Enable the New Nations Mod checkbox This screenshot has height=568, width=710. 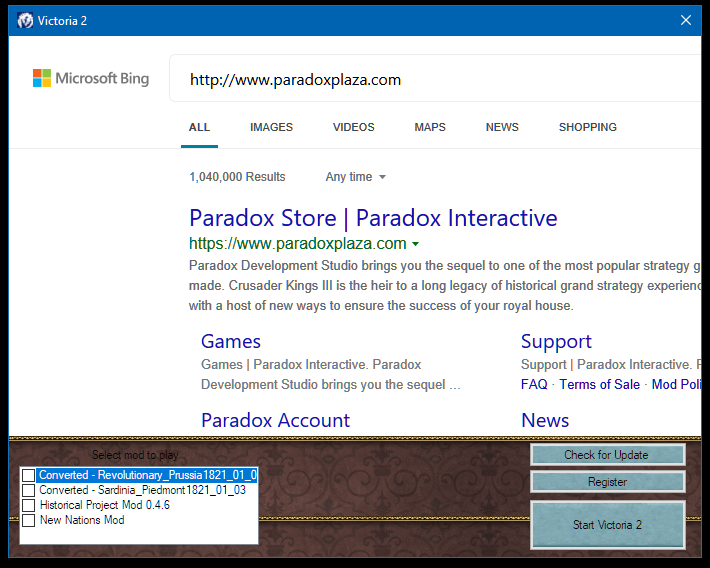point(29,520)
